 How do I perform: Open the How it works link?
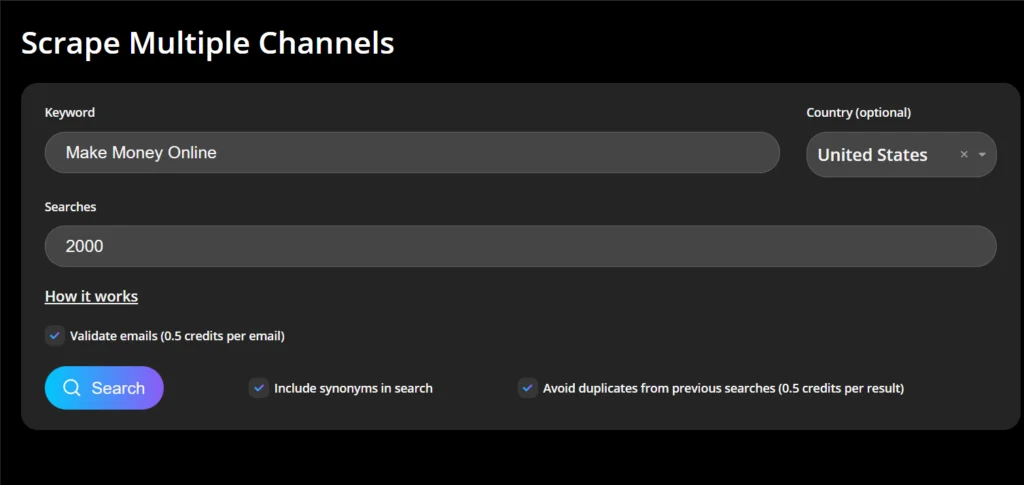click(x=91, y=296)
